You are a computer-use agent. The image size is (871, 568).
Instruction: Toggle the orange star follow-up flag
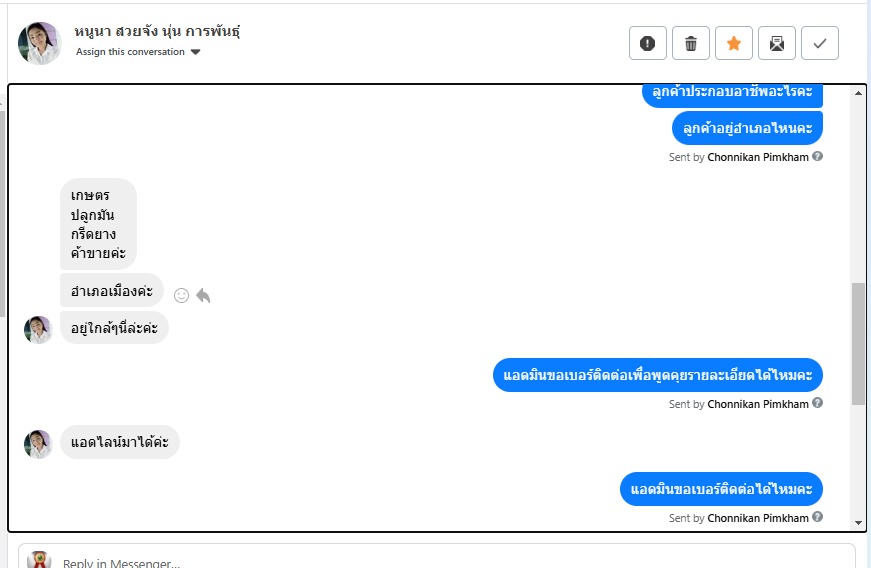(x=734, y=43)
